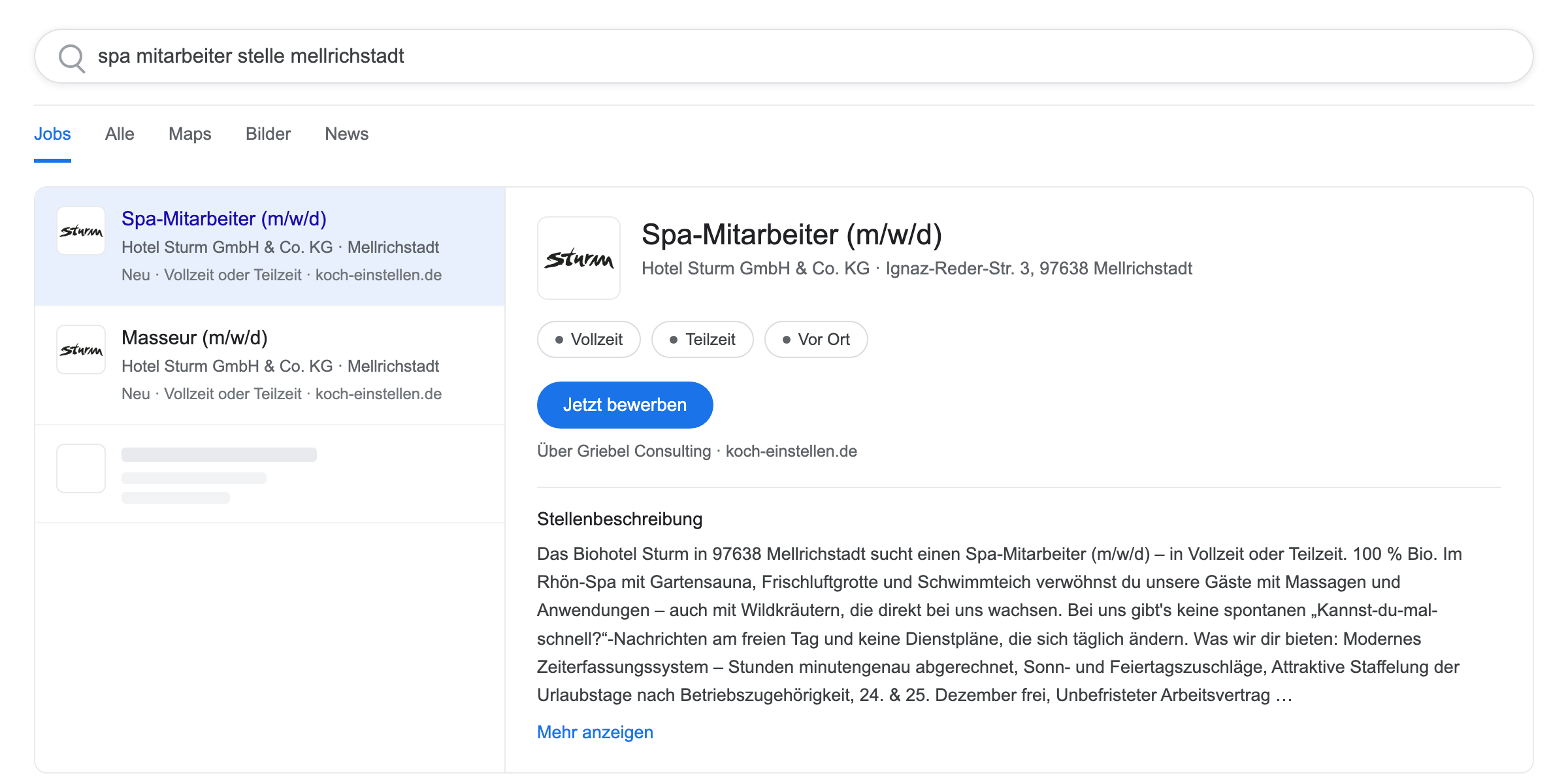Click 'Über Griebel Consulting · koch-einstellen.de' text
1568x784 pixels.
tap(697, 451)
